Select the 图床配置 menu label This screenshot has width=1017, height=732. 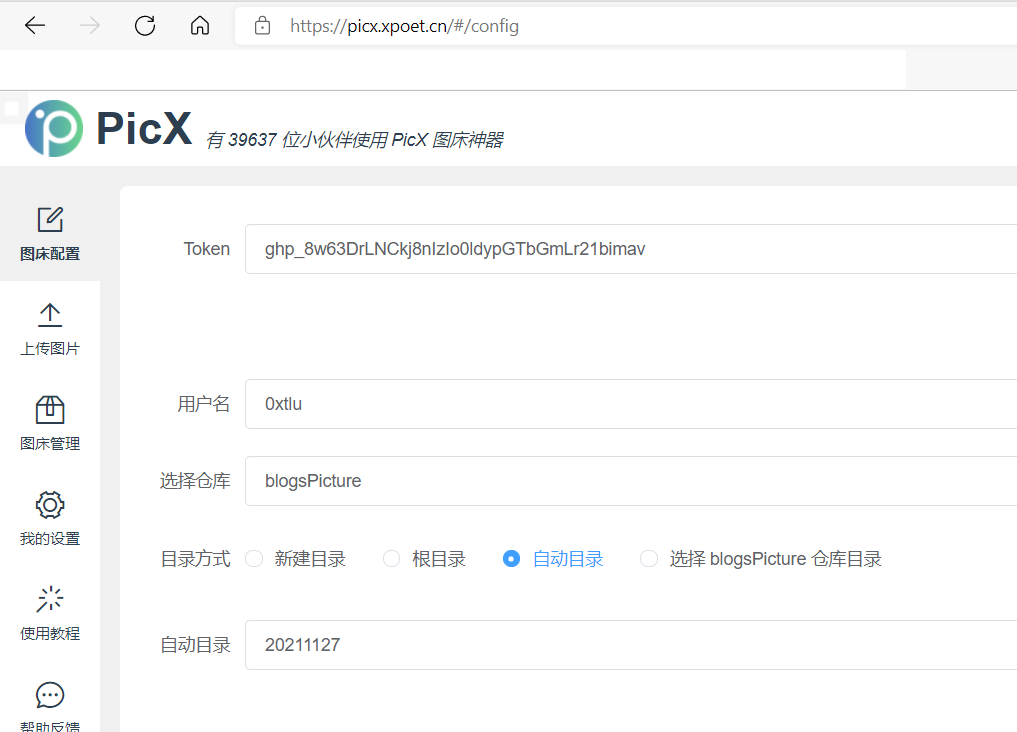50,254
